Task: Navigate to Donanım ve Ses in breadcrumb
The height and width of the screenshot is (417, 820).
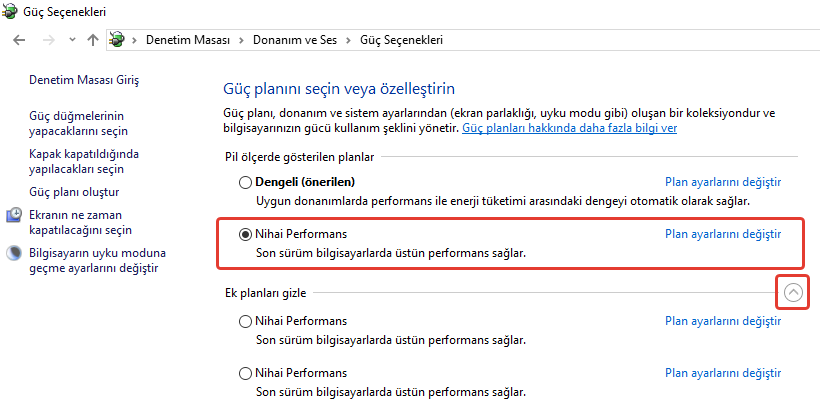Action: (293, 40)
